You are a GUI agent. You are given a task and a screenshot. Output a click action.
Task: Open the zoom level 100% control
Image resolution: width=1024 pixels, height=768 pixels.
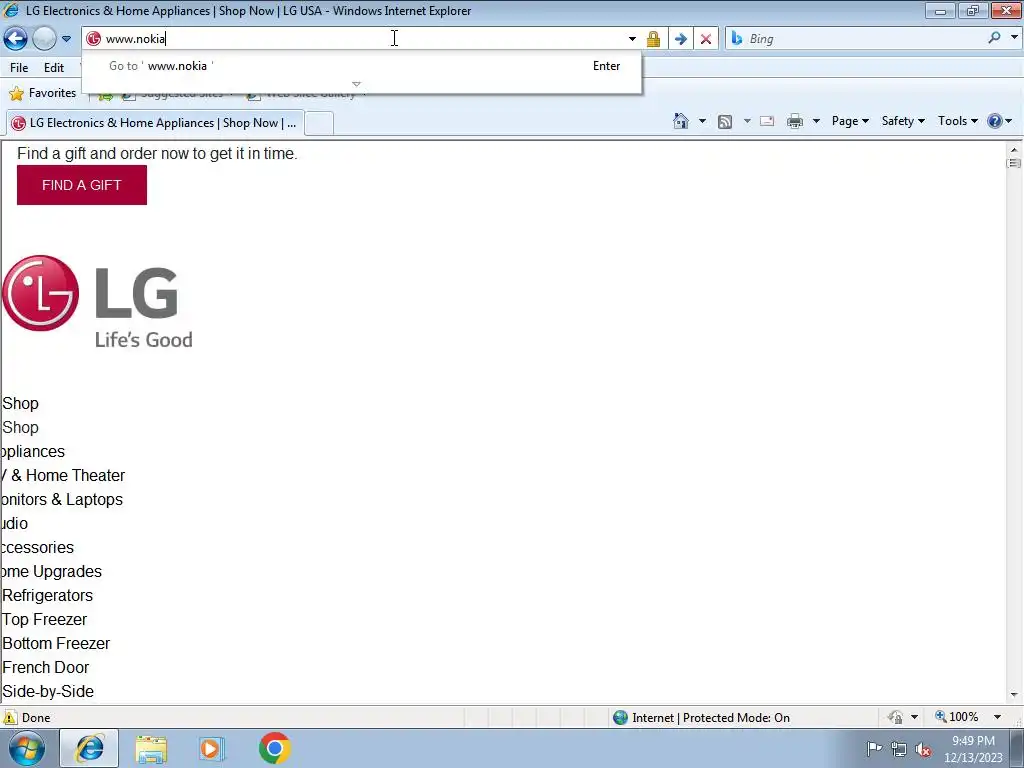point(957,717)
